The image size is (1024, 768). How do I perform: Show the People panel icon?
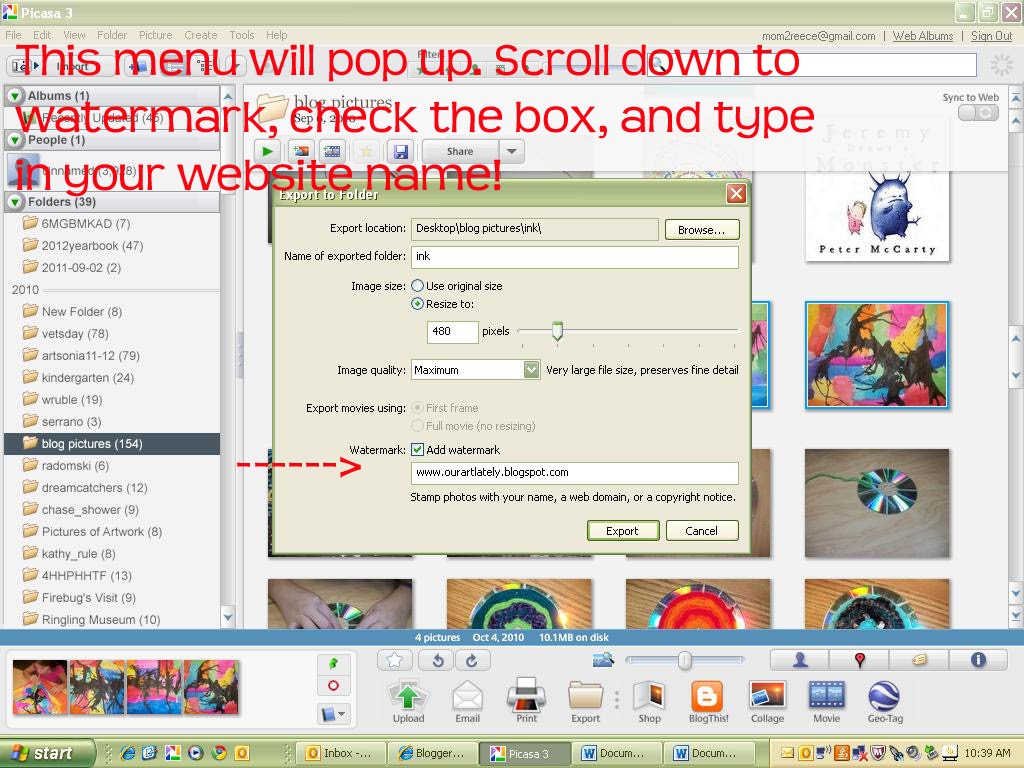[800, 660]
